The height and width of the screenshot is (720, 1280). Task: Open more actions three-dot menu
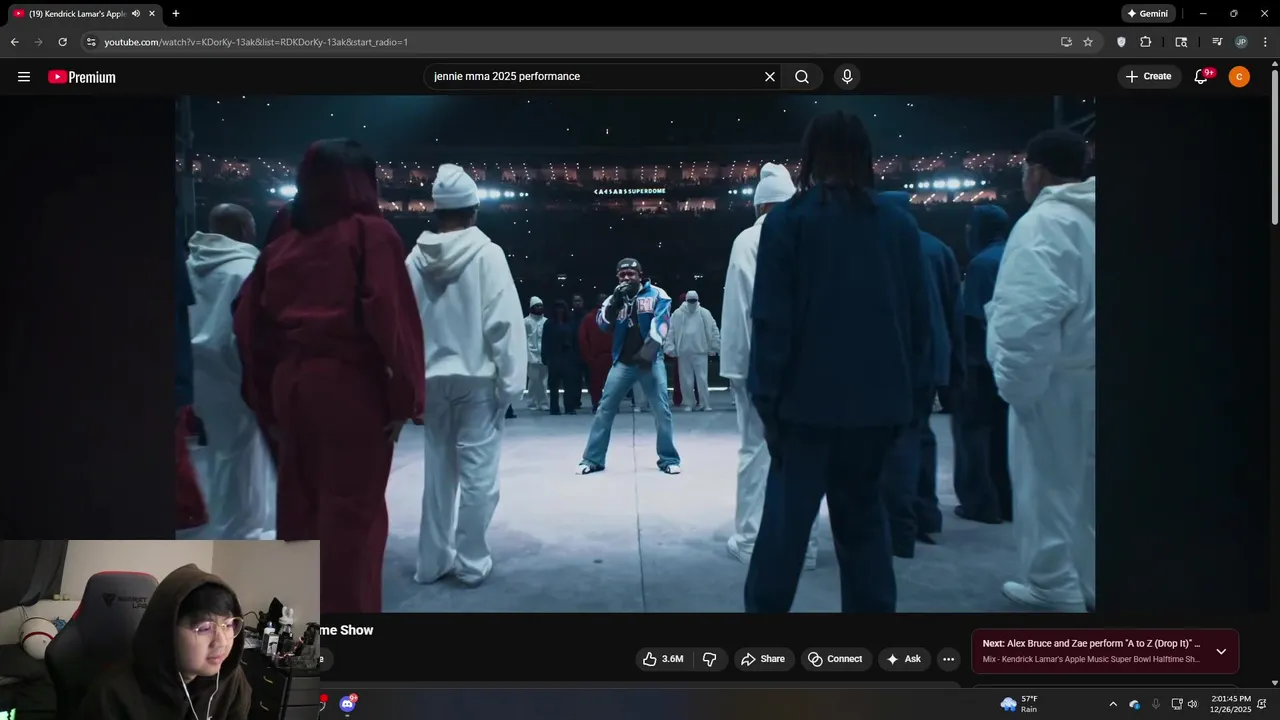[949, 659]
